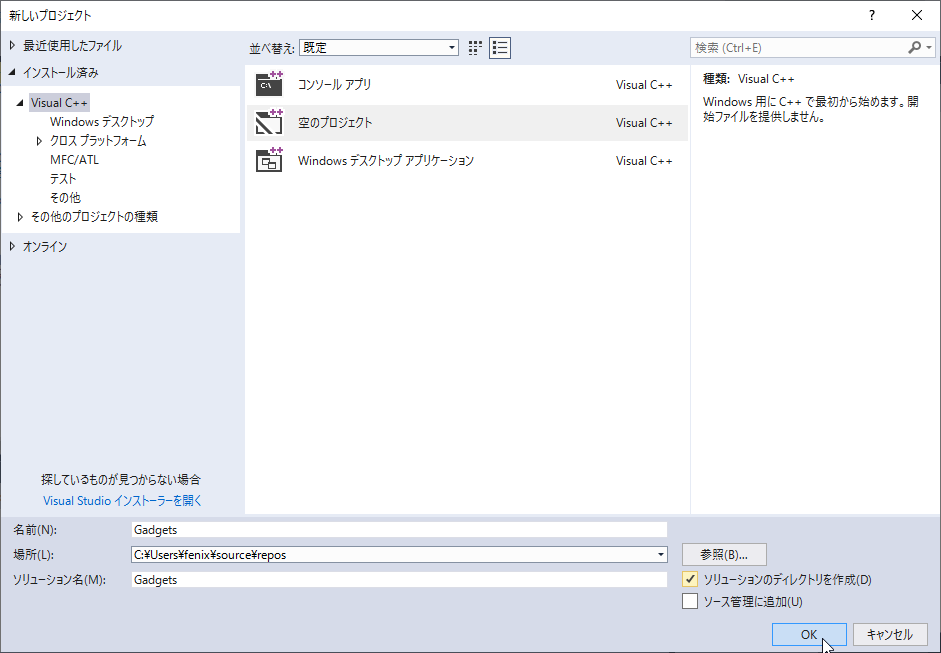The image size is (941, 653).
Task: Collapse the Visual C++ tree node
Action: tap(20, 102)
